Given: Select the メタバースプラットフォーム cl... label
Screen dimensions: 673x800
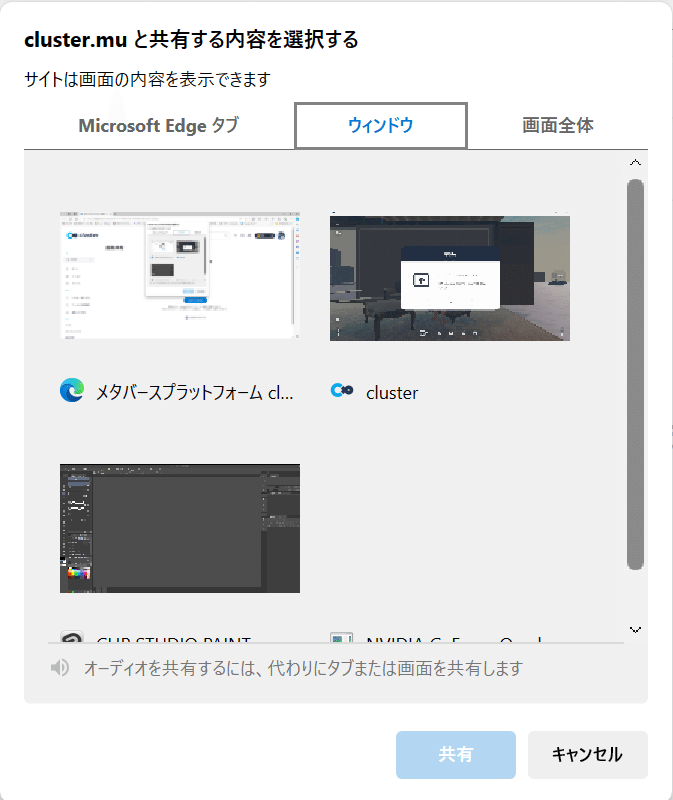Looking at the screenshot, I should click(194, 392).
